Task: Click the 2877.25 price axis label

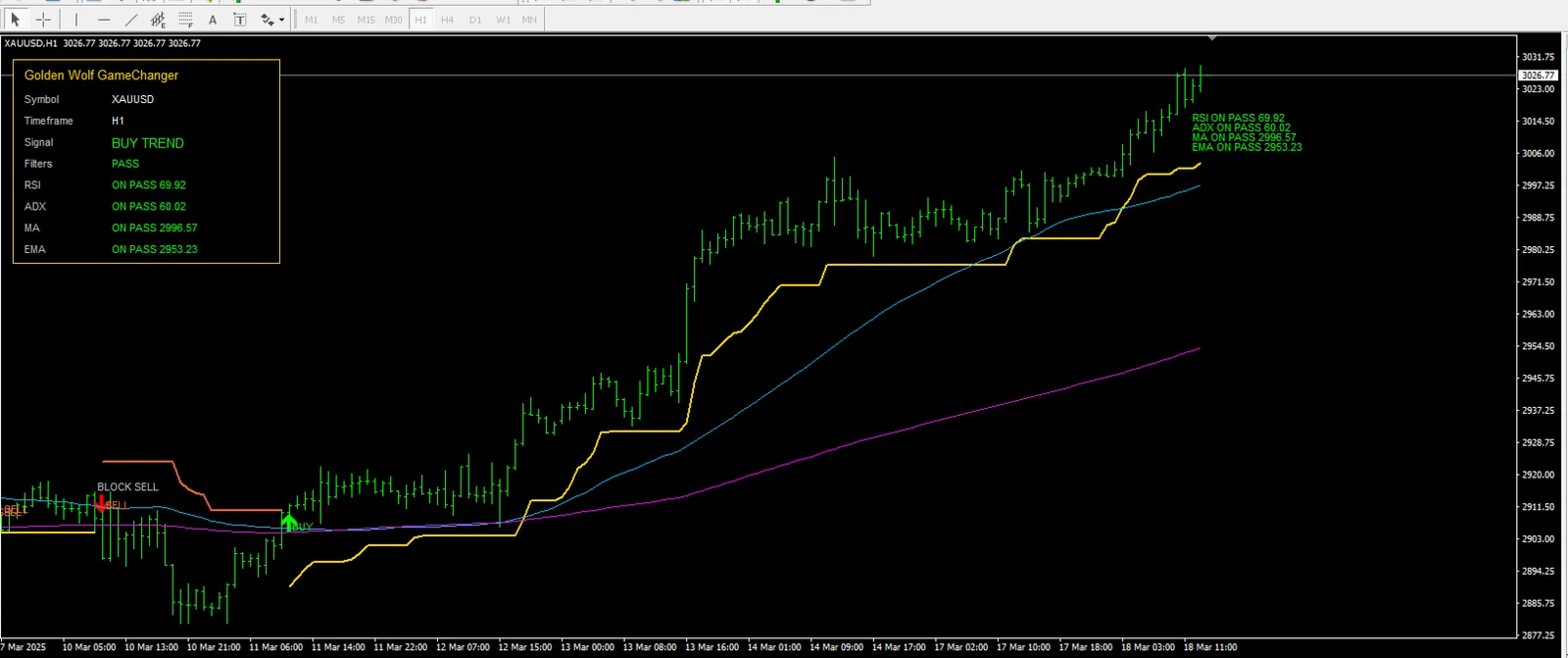Action: pyautogui.click(x=1538, y=635)
